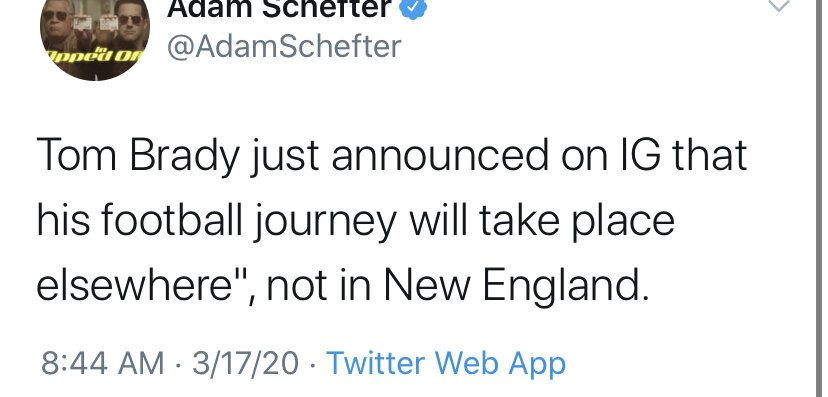Click the blue verified checkmark badge
828x397 pixels.
(413, 8)
